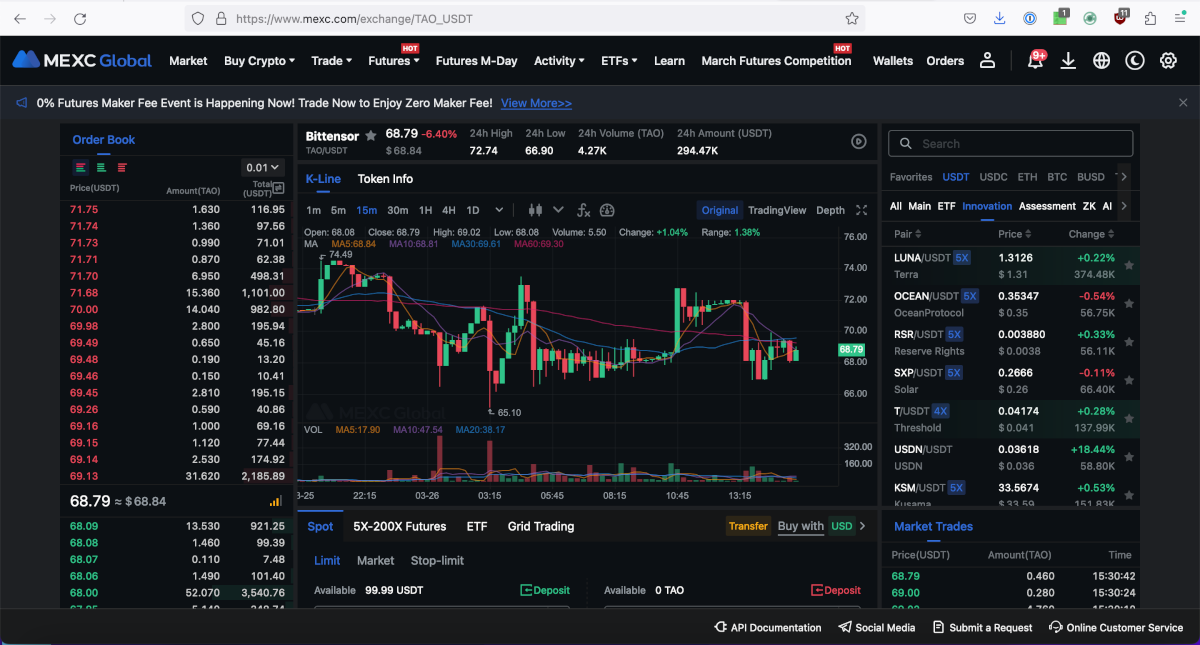Expand the chart to fullscreen

(x=863, y=210)
